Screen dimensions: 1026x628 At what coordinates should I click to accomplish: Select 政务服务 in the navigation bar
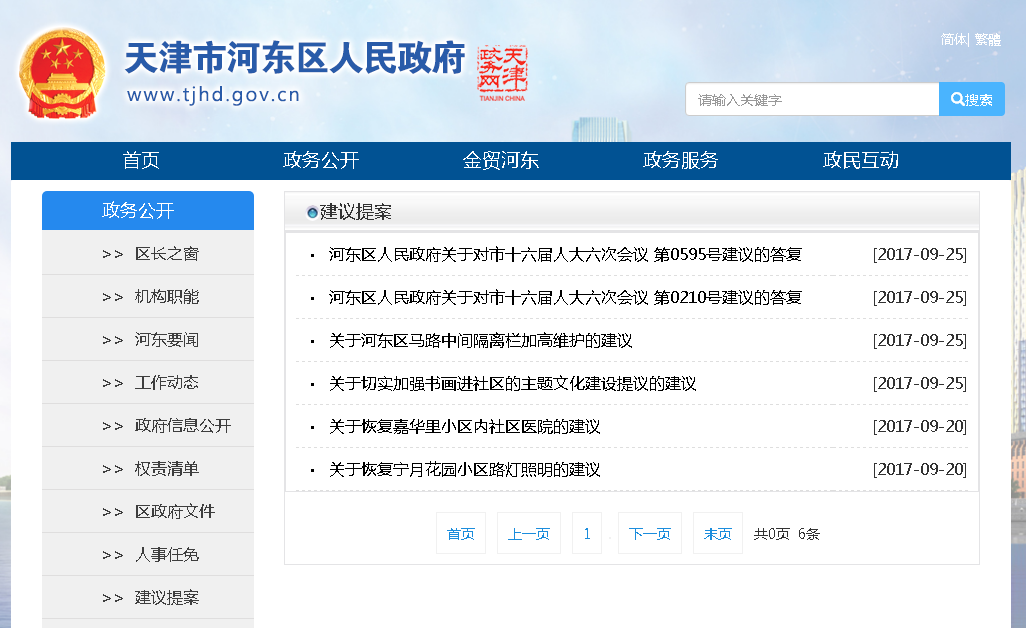coord(680,161)
